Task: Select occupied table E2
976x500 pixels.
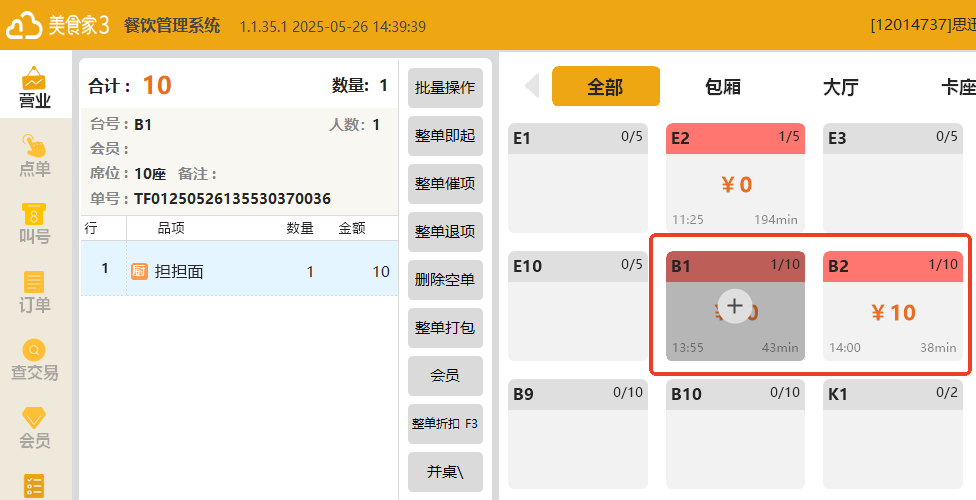Action: coord(735,177)
